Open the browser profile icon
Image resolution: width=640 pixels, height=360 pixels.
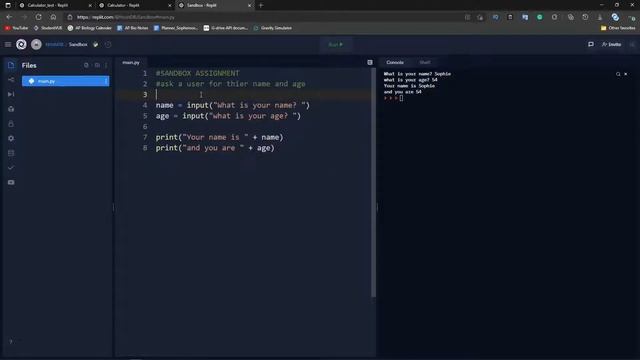615,17
